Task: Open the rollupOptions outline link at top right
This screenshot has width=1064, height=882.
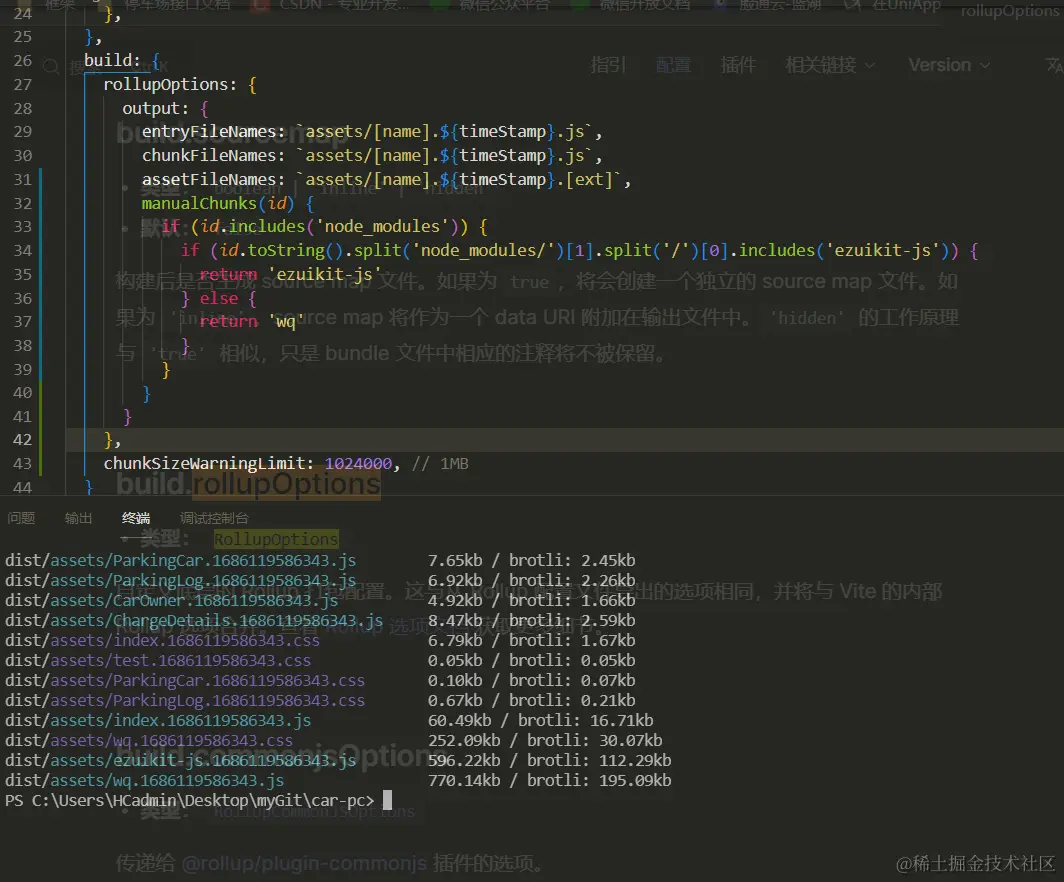Action: [x=1010, y=12]
